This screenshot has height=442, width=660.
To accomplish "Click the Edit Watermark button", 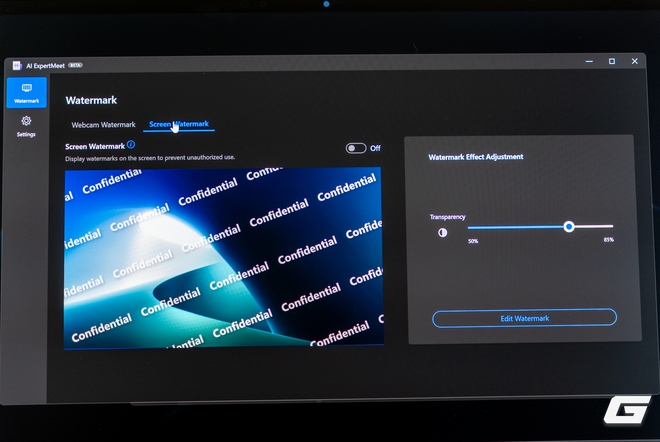I will (x=524, y=318).
